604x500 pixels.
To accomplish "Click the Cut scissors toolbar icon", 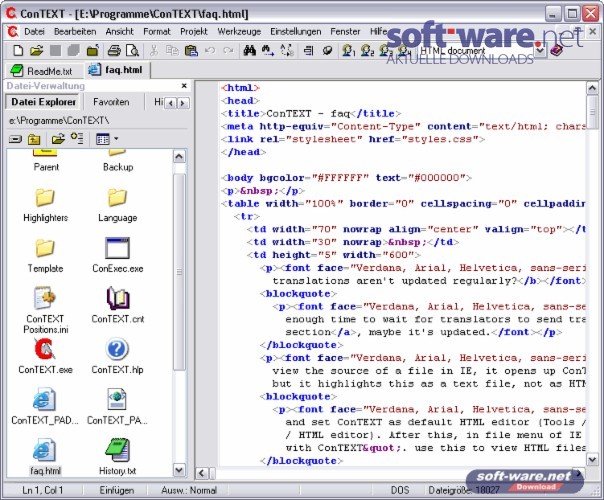I will coord(154,50).
